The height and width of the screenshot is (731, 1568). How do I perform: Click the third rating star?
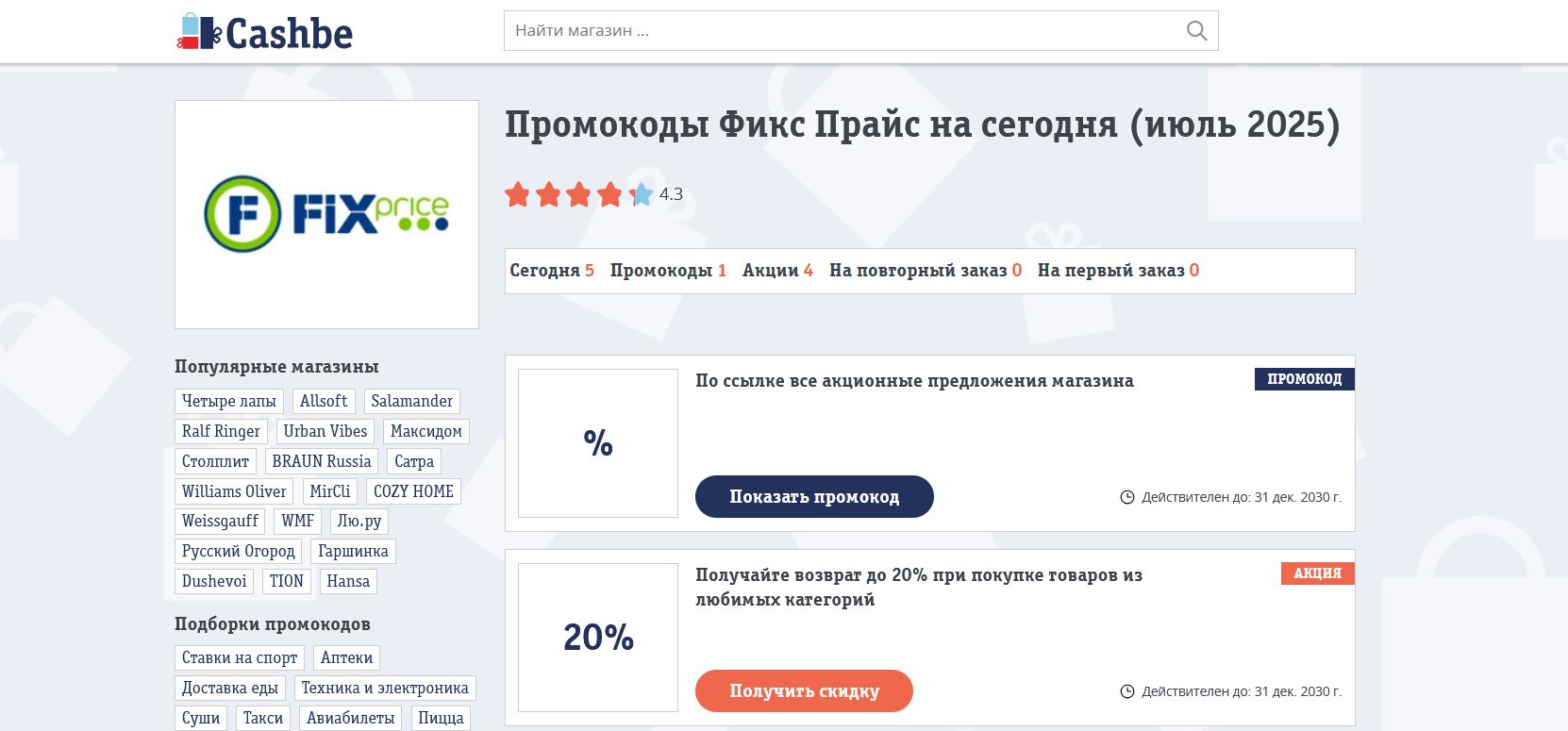click(579, 194)
